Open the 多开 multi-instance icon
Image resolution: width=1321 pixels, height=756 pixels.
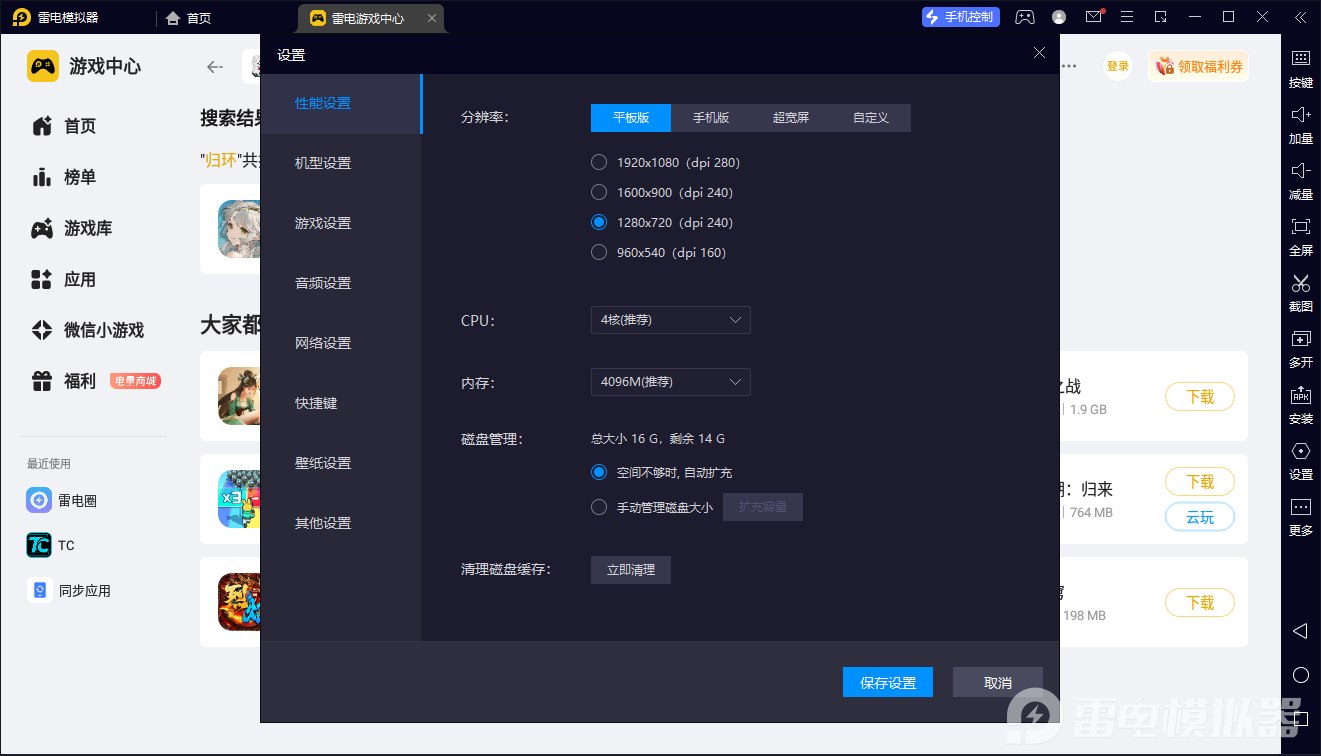1300,340
